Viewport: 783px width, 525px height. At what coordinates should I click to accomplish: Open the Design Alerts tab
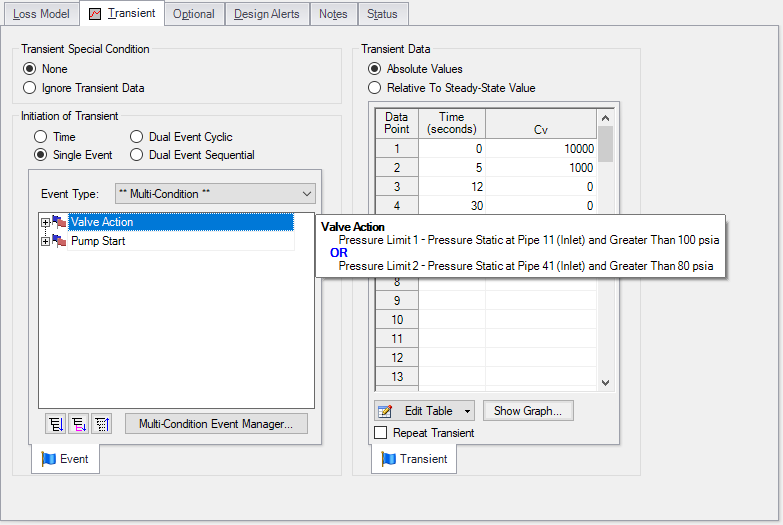(x=267, y=14)
